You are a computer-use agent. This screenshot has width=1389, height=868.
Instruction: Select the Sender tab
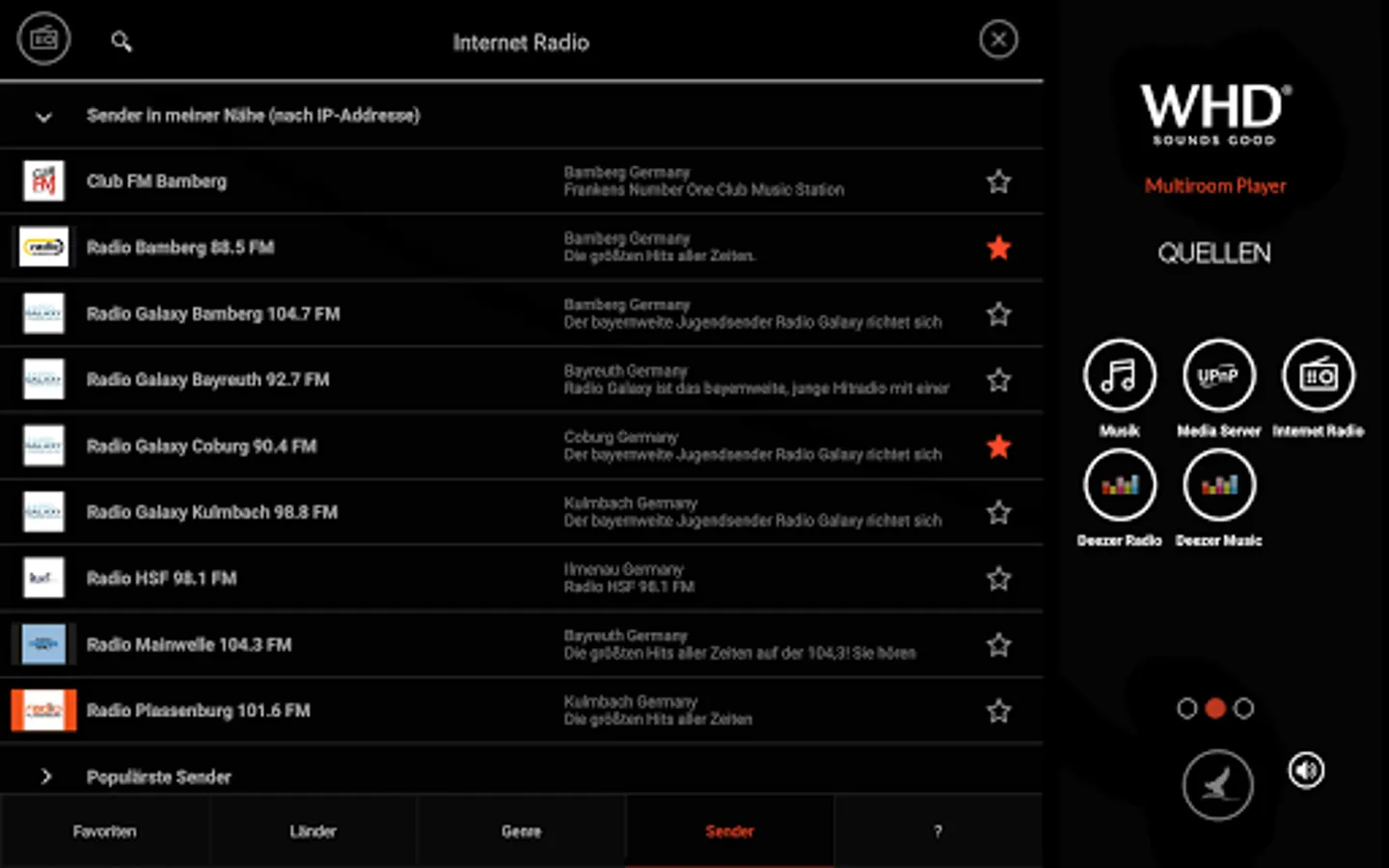[729, 831]
